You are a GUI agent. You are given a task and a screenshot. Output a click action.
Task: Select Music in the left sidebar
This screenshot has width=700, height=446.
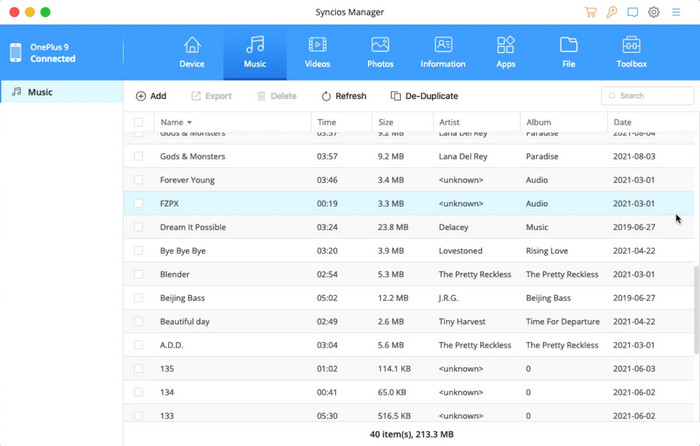pyautogui.click(x=62, y=92)
